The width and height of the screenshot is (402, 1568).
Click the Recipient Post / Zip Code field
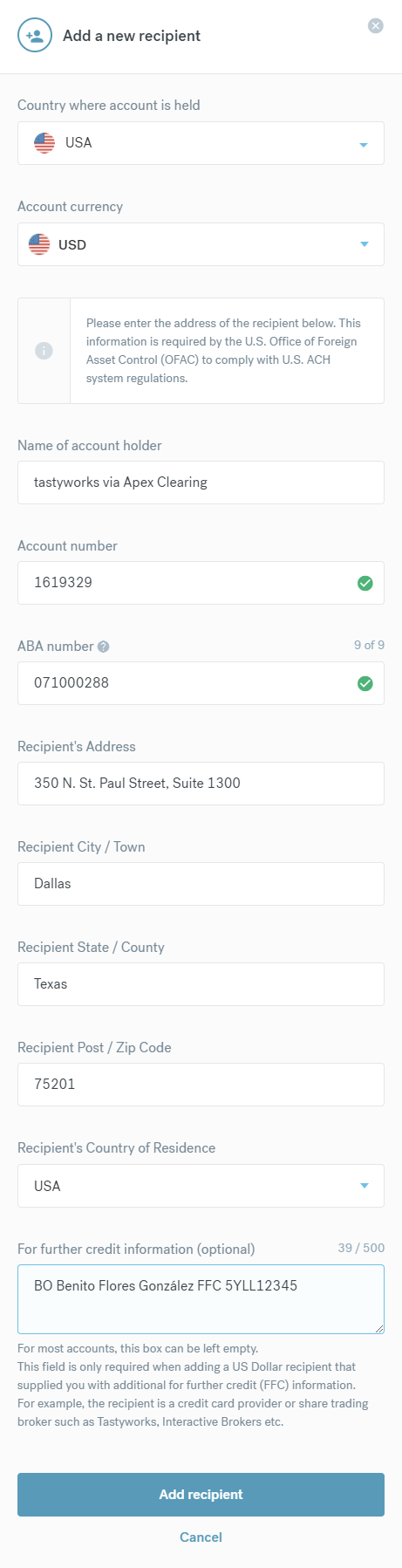click(x=201, y=1085)
